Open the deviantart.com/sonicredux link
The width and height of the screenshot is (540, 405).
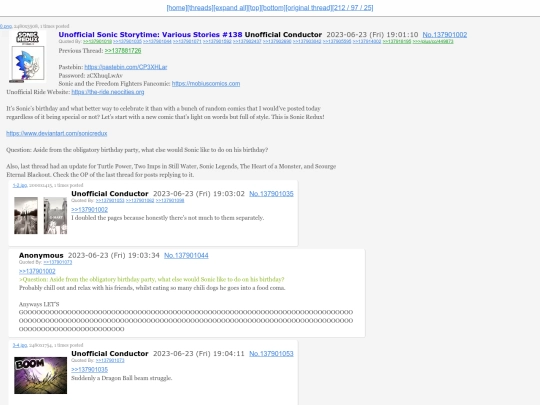point(56,133)
